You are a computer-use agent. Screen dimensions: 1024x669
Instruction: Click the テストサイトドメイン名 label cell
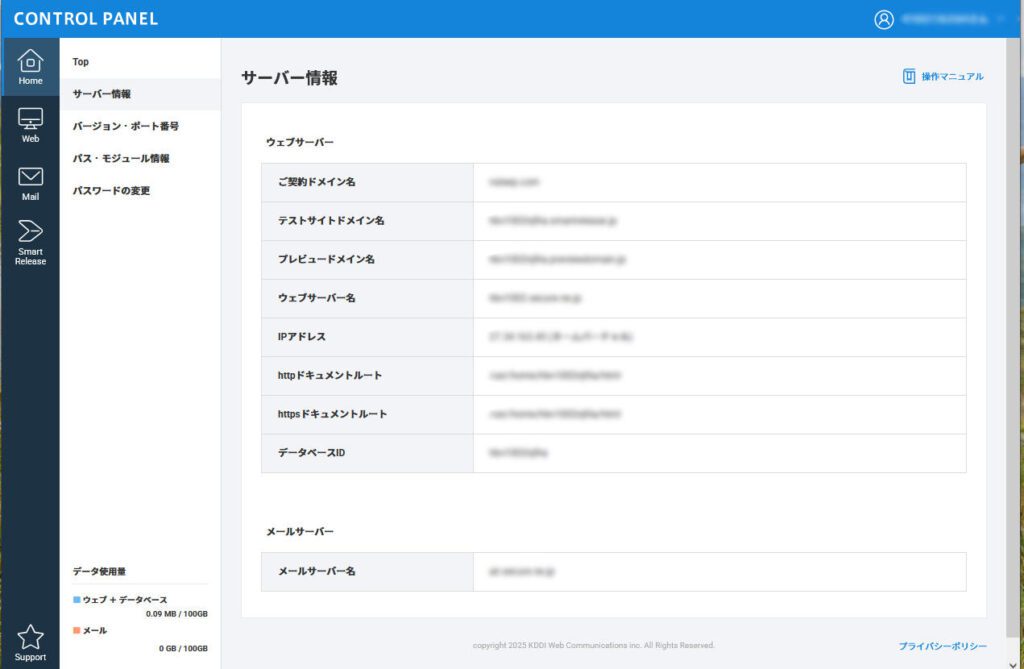point(367,221)
